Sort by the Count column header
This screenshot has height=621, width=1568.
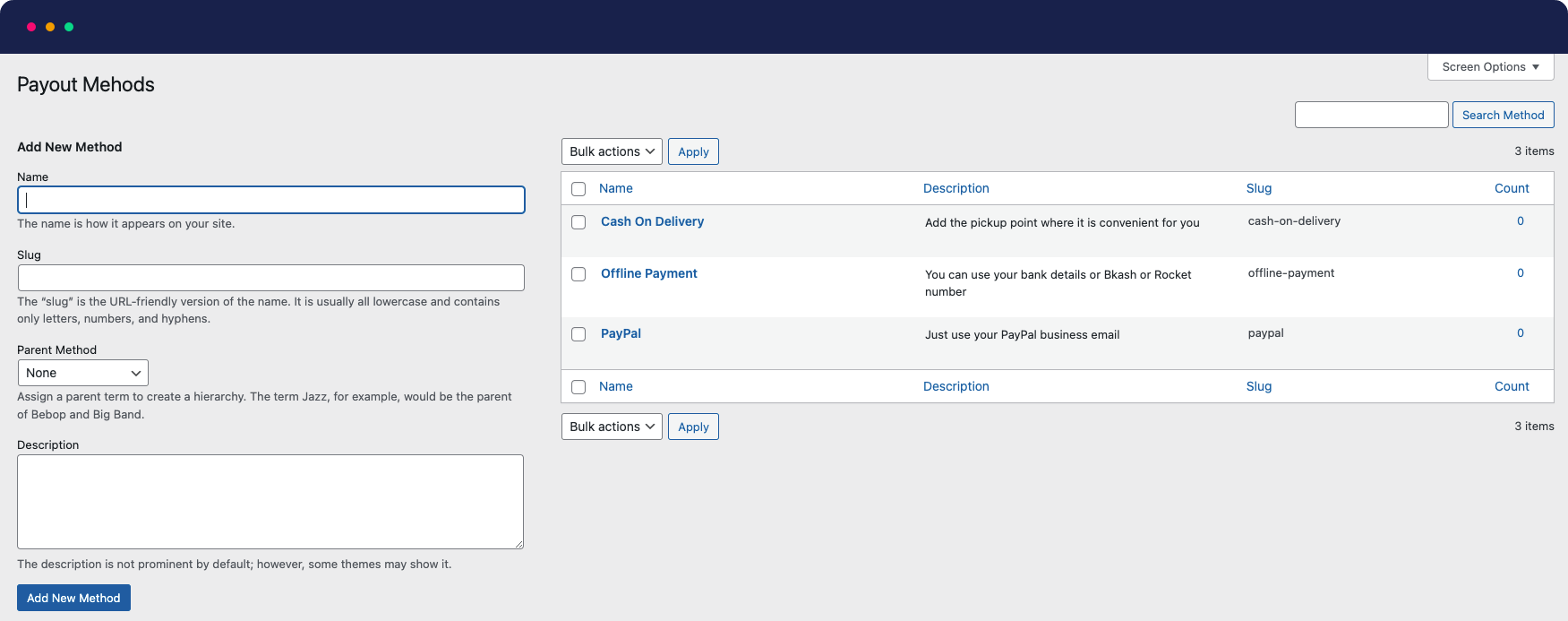[x=1512, y=188]
